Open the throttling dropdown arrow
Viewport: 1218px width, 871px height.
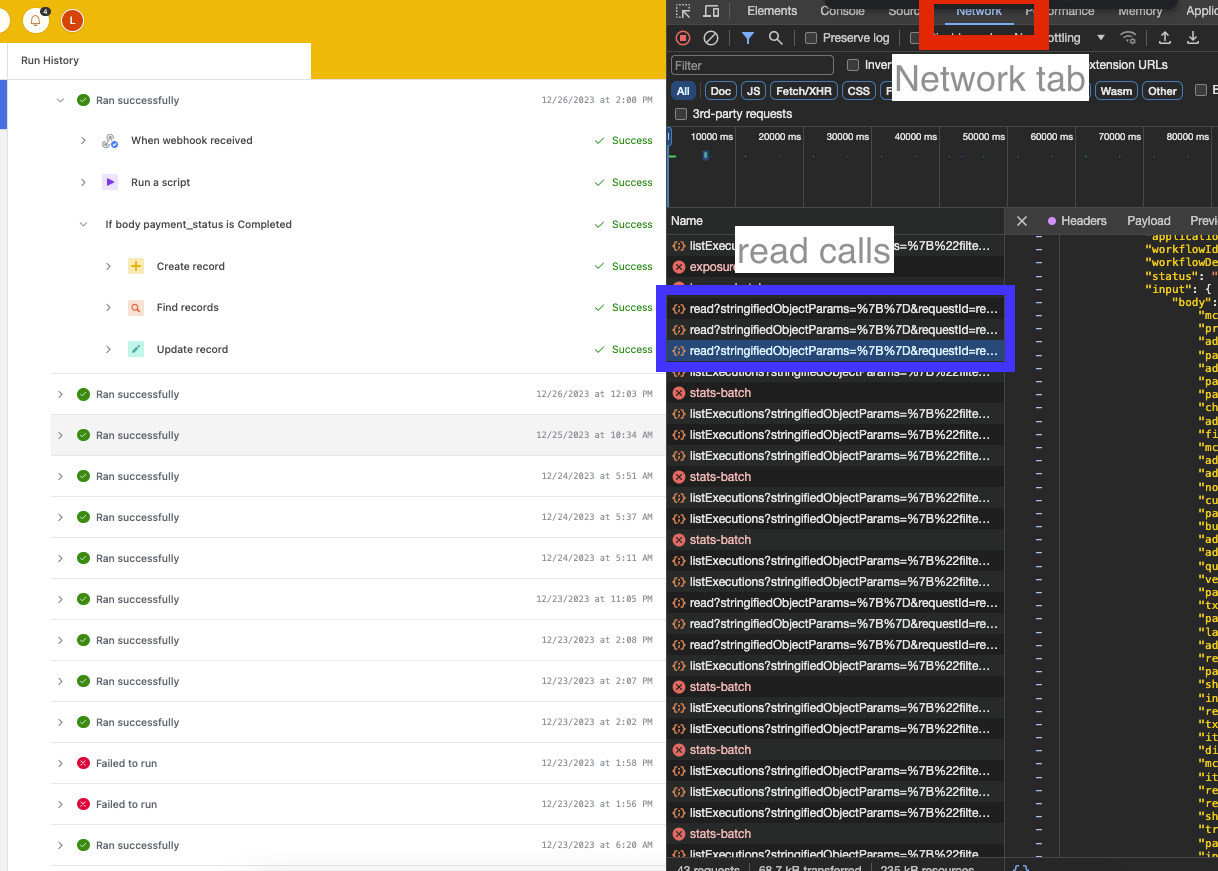pyautogui.click(x=1101, y=38)
